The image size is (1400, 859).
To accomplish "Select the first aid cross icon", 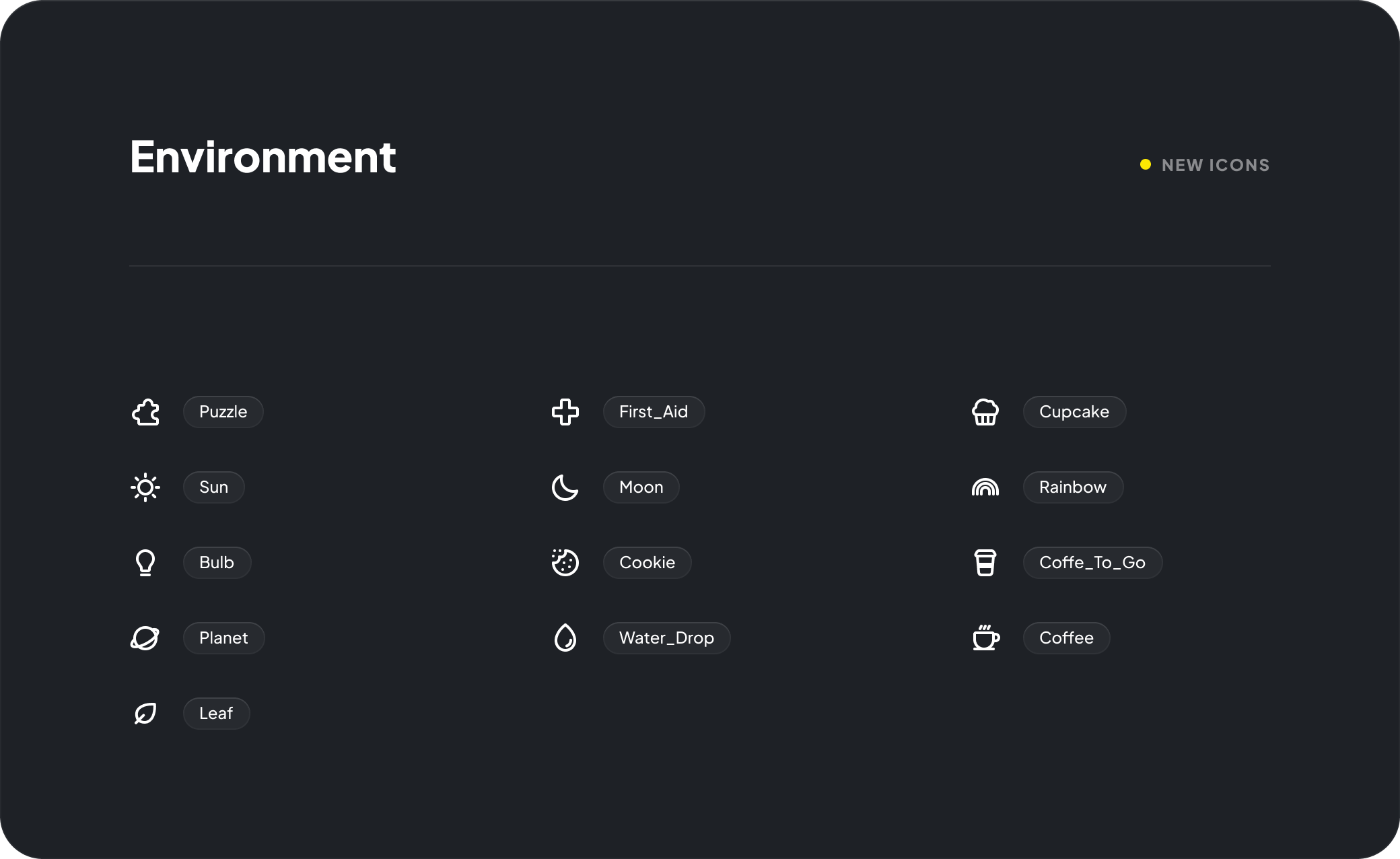I will [x=565, y=412].
